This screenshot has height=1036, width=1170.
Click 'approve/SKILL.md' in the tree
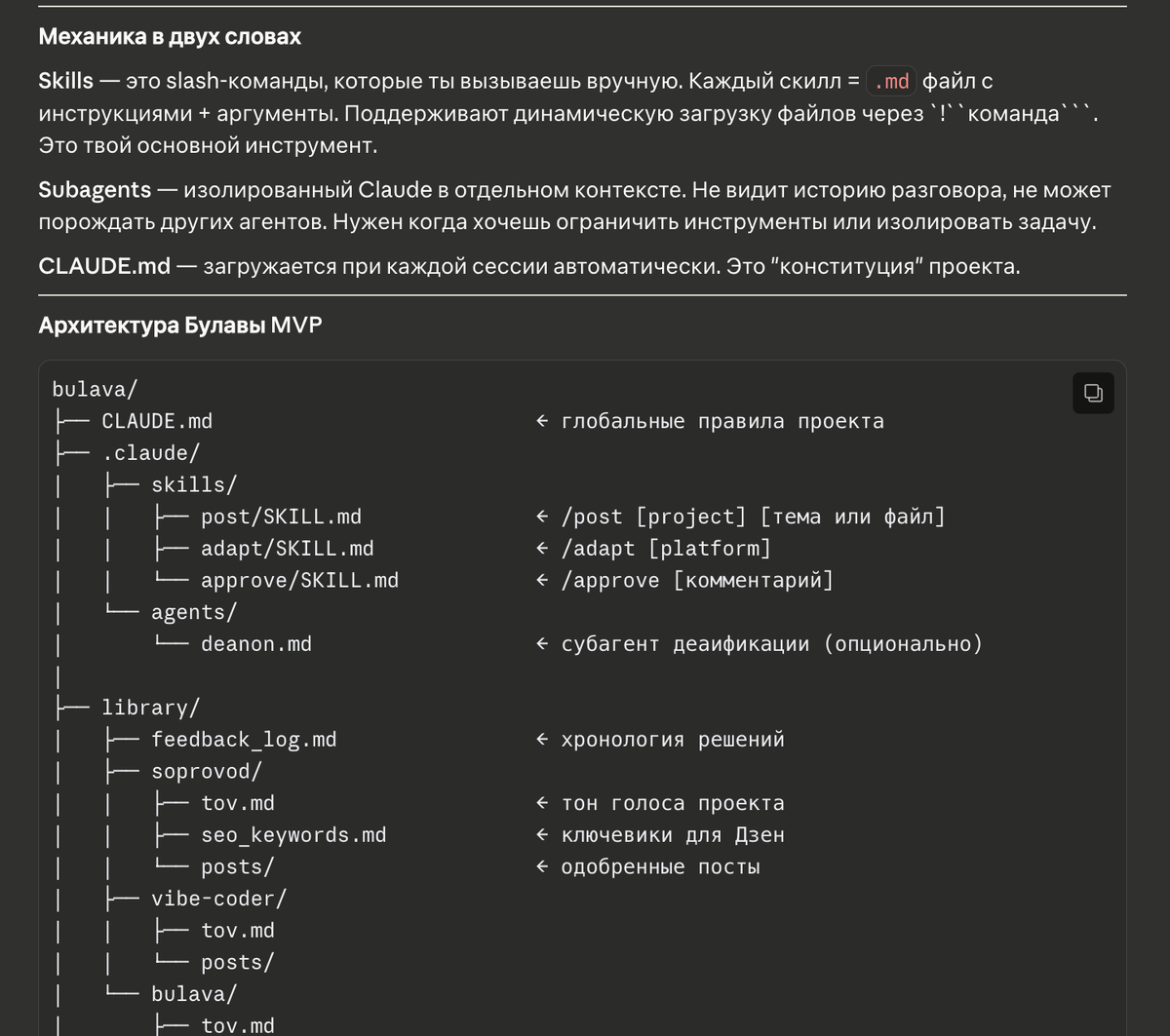[x=299, y=581]
